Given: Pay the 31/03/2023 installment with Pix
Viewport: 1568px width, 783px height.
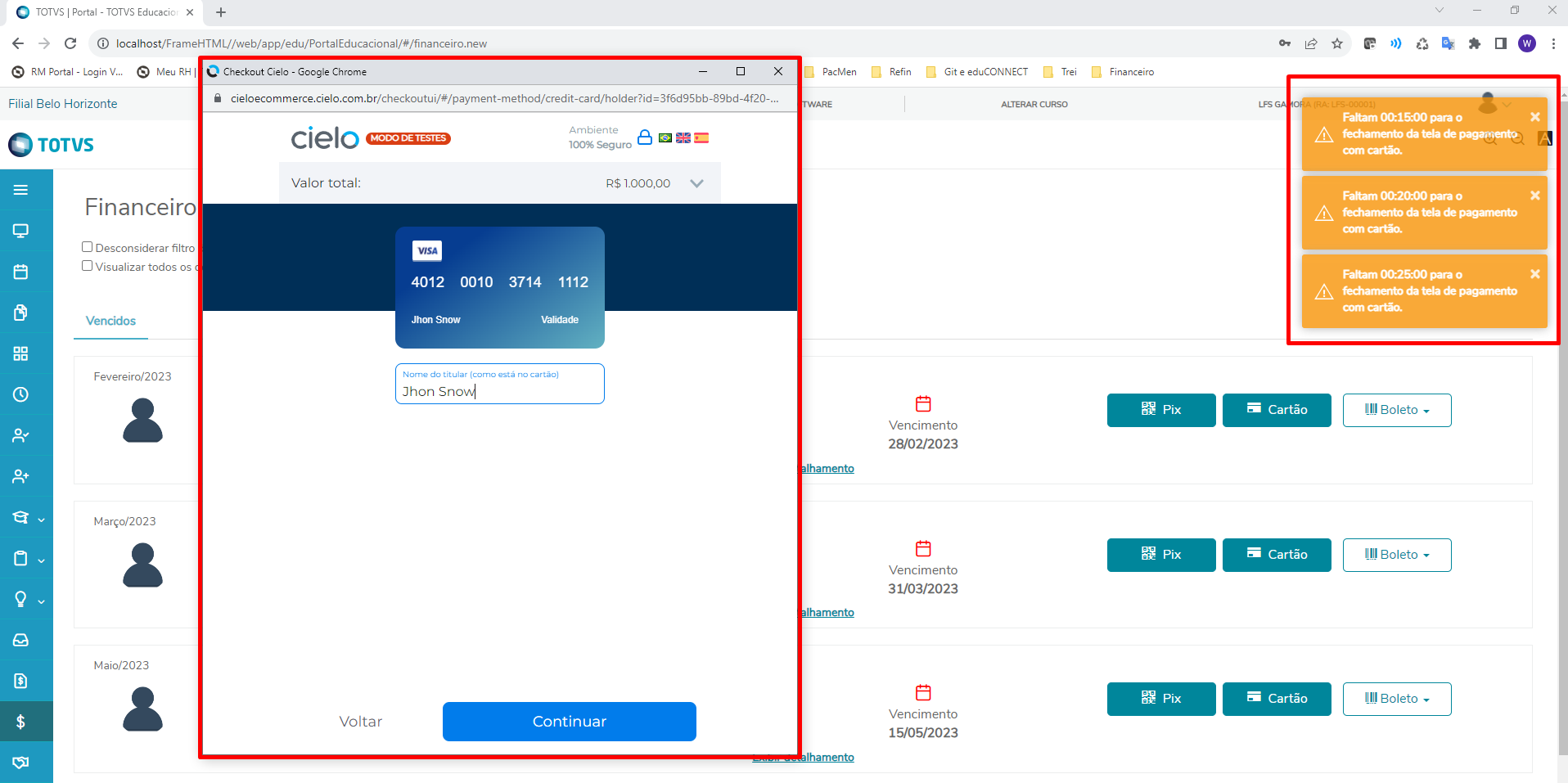Looking at the screenshot, I should (x=1161, y=555).
